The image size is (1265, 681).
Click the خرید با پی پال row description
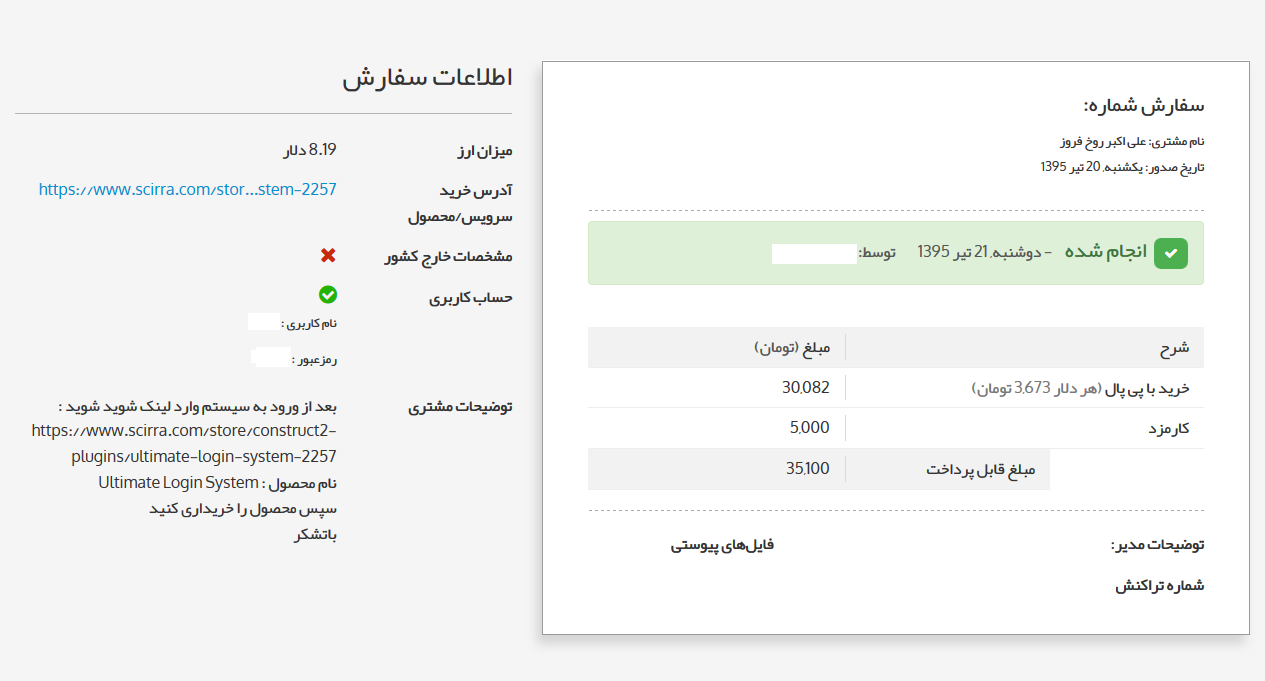pos(1080,388)
